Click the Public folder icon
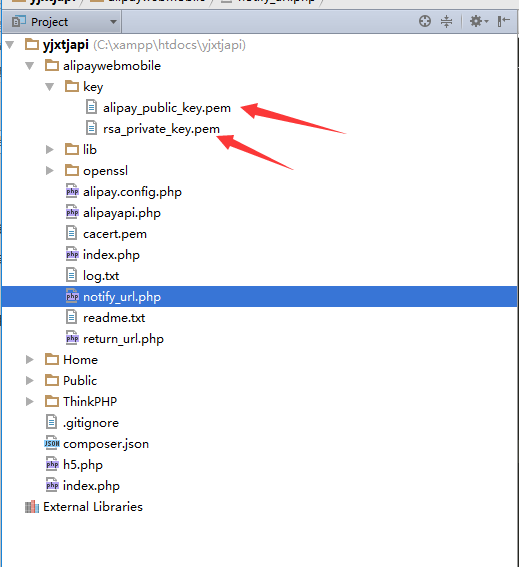The width and height of the screenshot is (519, 567). click(x=52, y=380)
